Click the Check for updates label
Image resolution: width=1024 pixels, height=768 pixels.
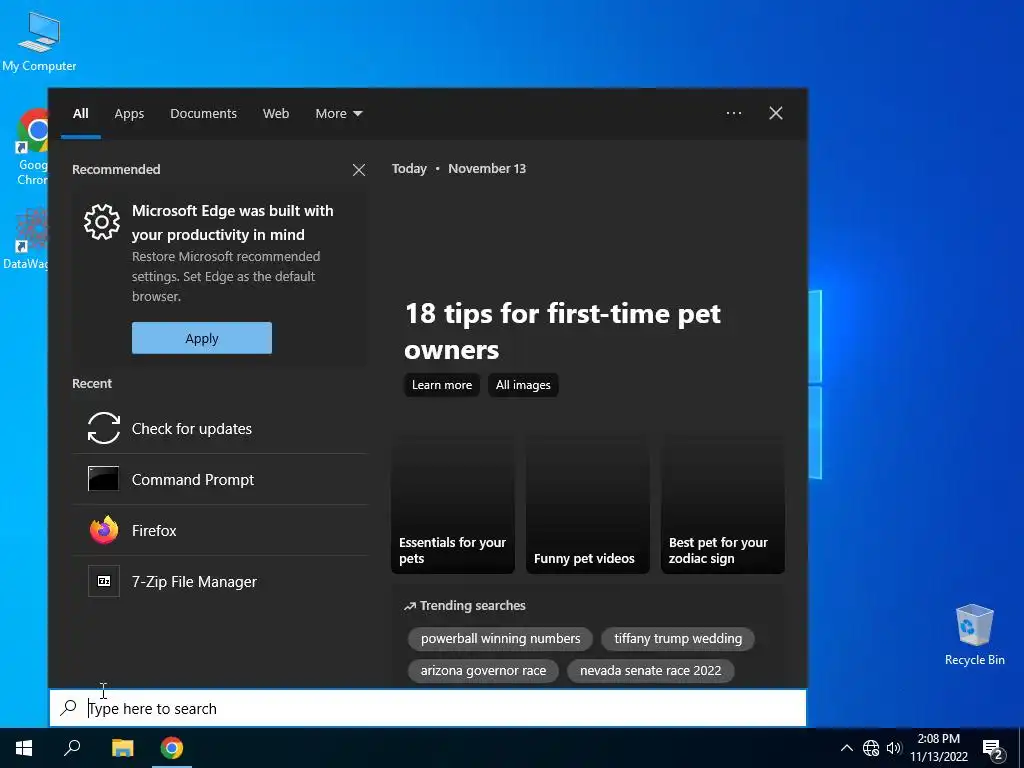[191, 428]
